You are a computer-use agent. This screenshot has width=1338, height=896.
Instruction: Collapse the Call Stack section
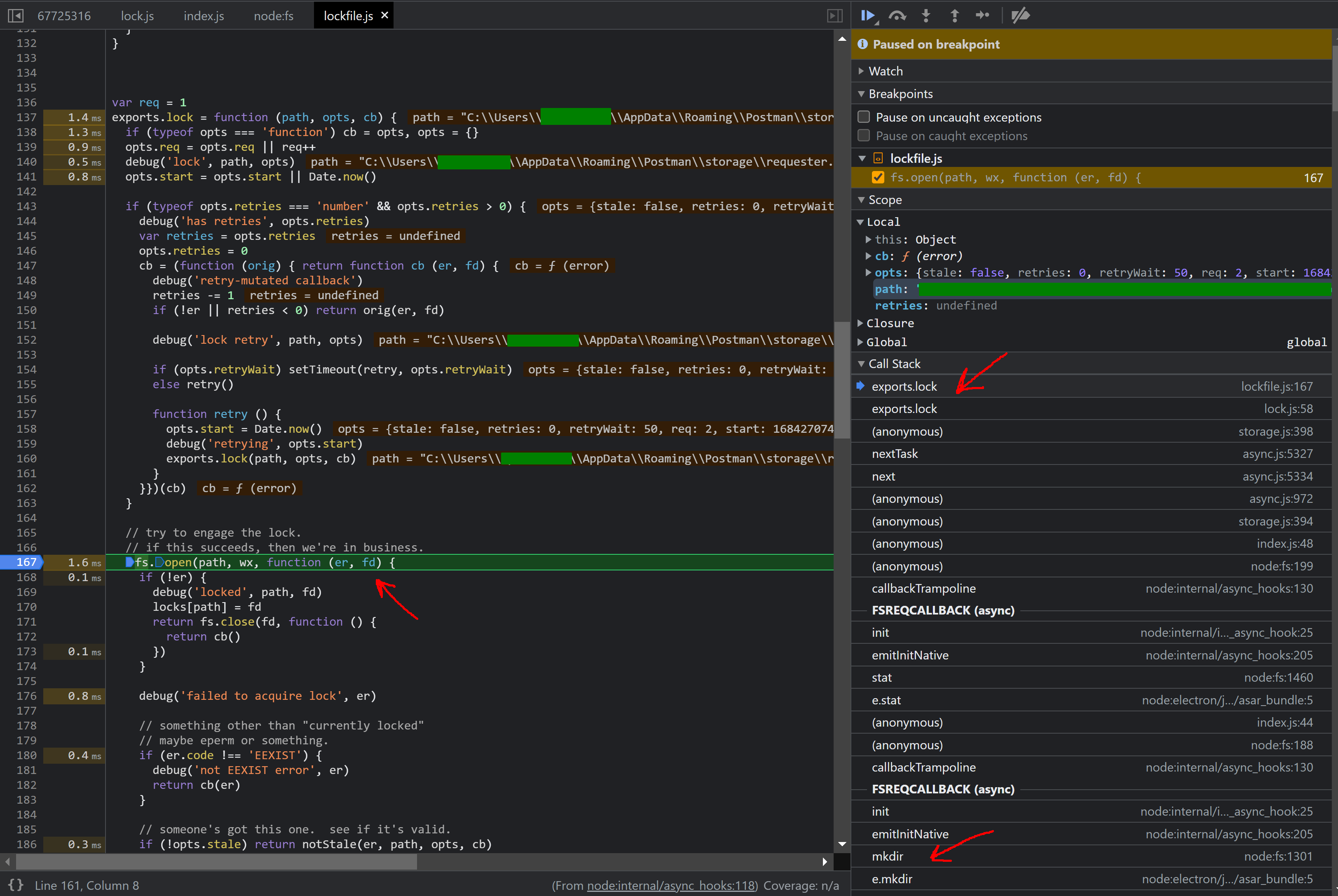[894, 364]
